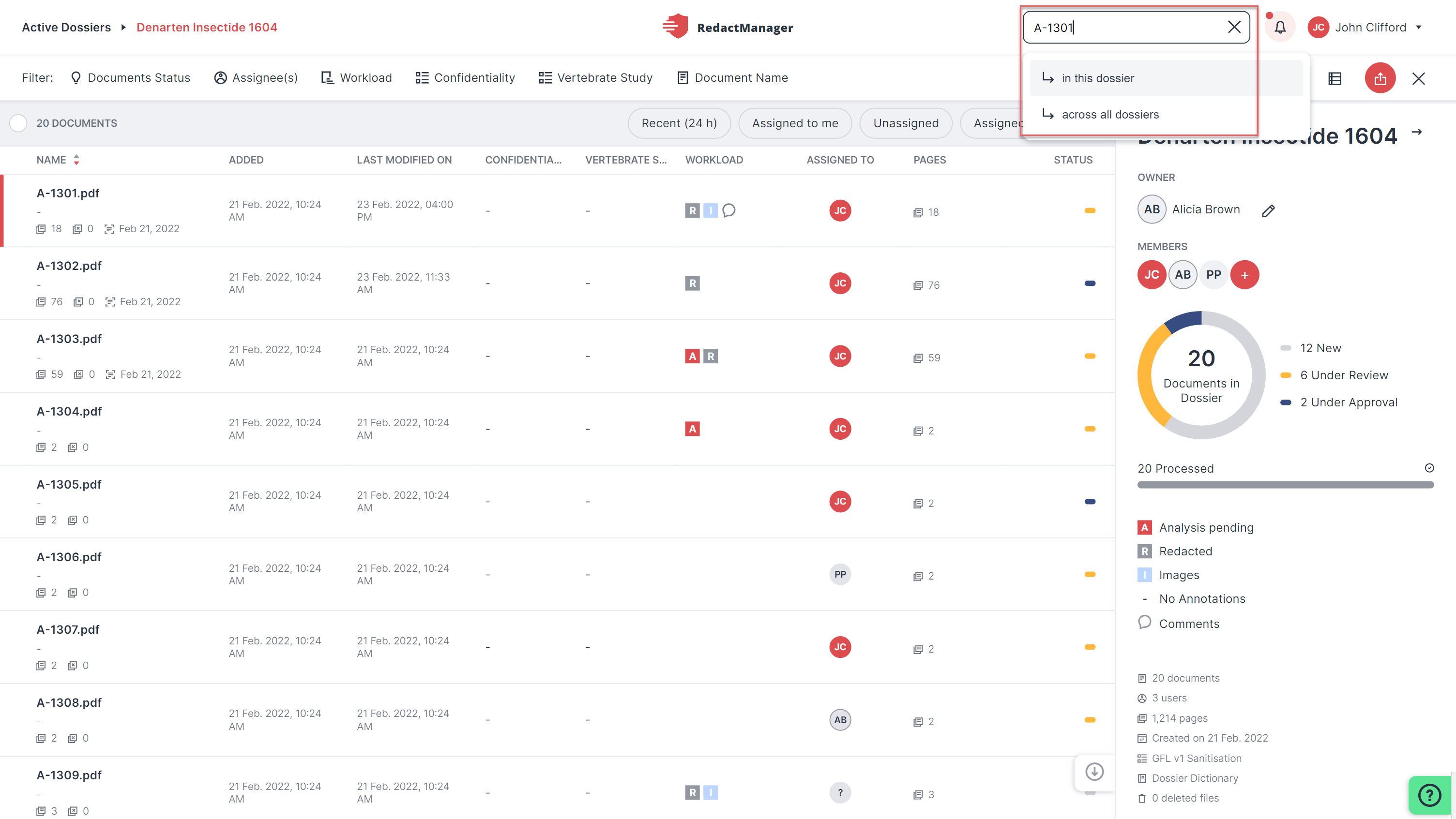Open dossier via arrow beside title
The height and width of the screenshot is (819, 1456).
click(1417, 132)
